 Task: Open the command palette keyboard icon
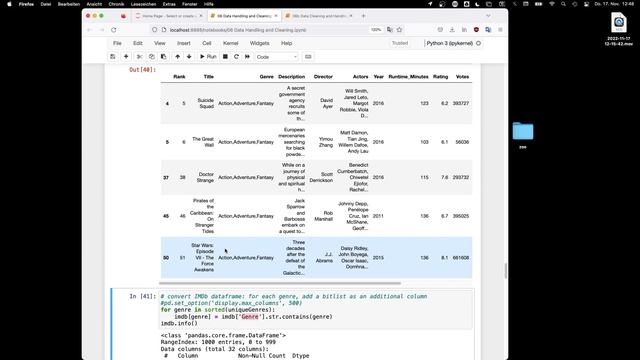coord(308,57)
